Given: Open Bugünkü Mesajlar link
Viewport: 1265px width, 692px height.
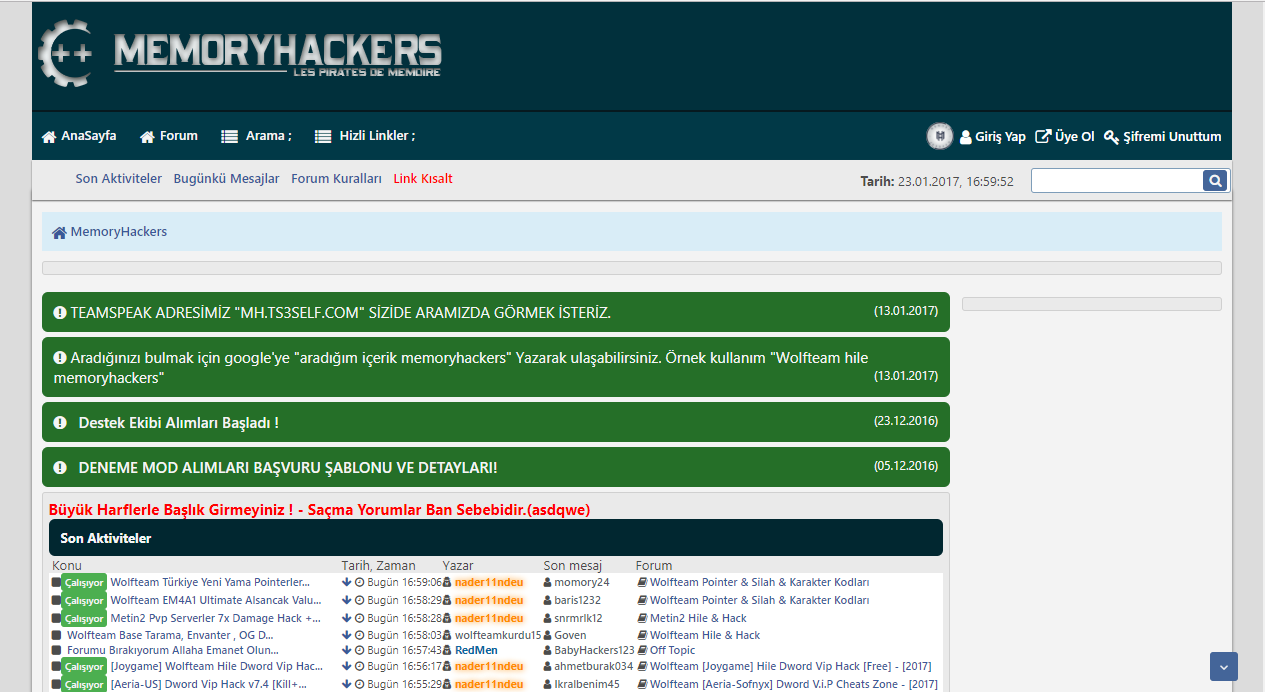Looking at the screenshot, I should pos(226,179).
